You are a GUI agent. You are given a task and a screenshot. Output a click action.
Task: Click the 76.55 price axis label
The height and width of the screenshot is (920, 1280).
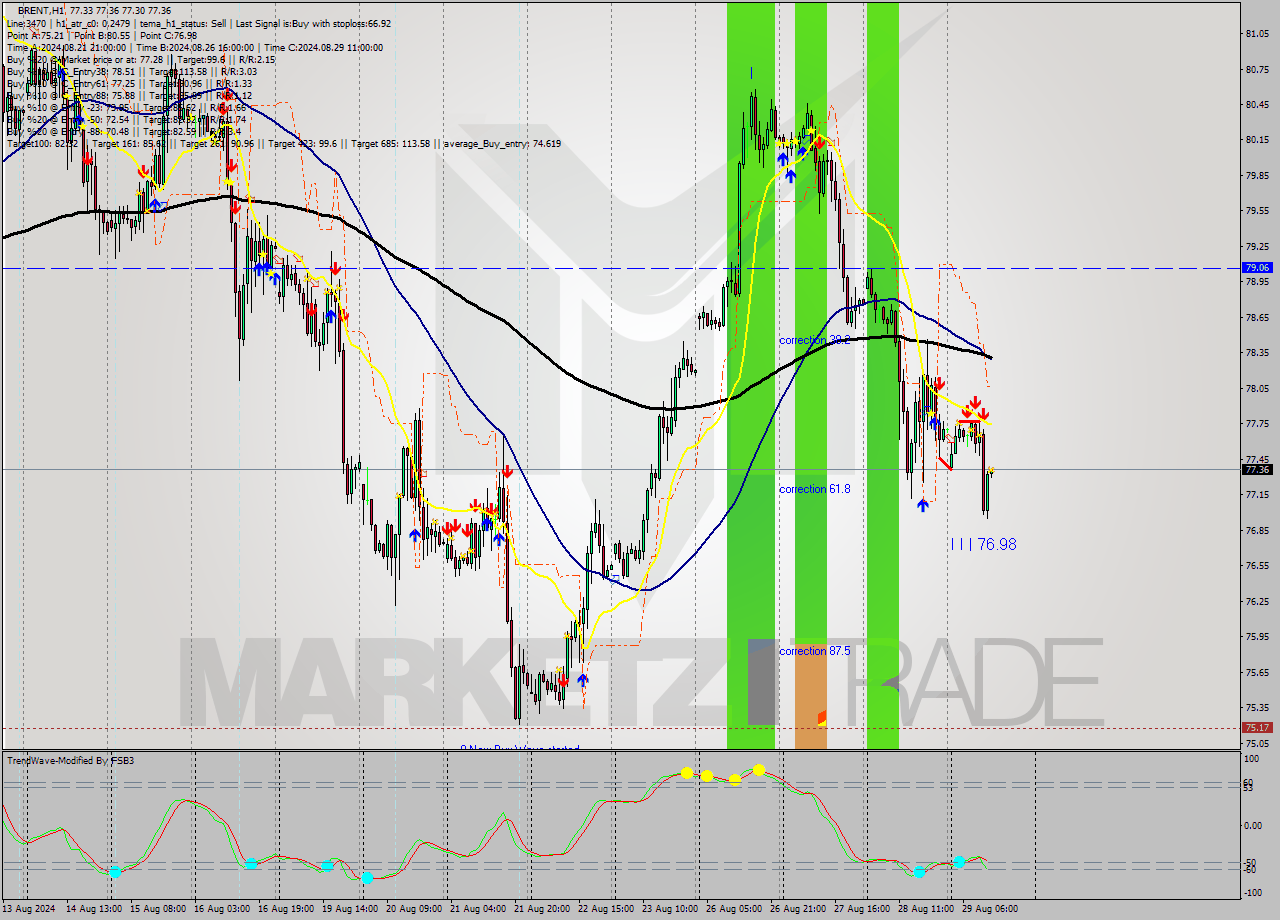(1257, 565)
